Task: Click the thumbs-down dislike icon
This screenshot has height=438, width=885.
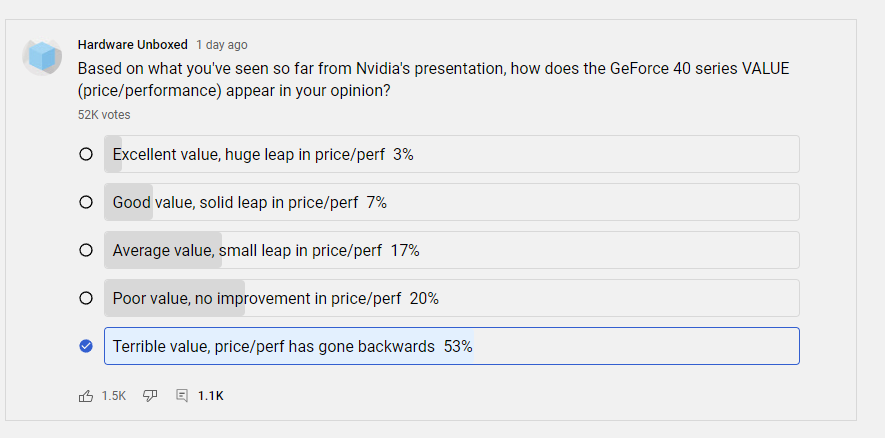Action: click(x=150, y=396)
